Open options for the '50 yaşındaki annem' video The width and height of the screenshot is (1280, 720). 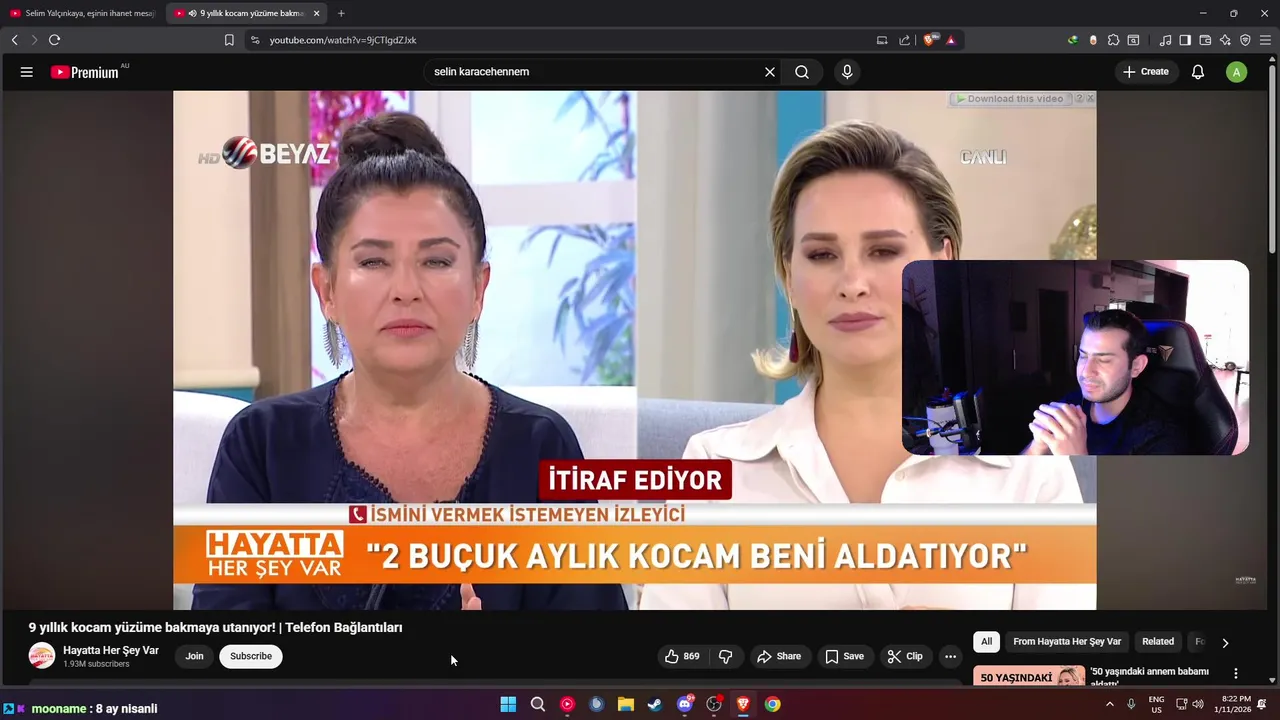tap(1236, 674)
